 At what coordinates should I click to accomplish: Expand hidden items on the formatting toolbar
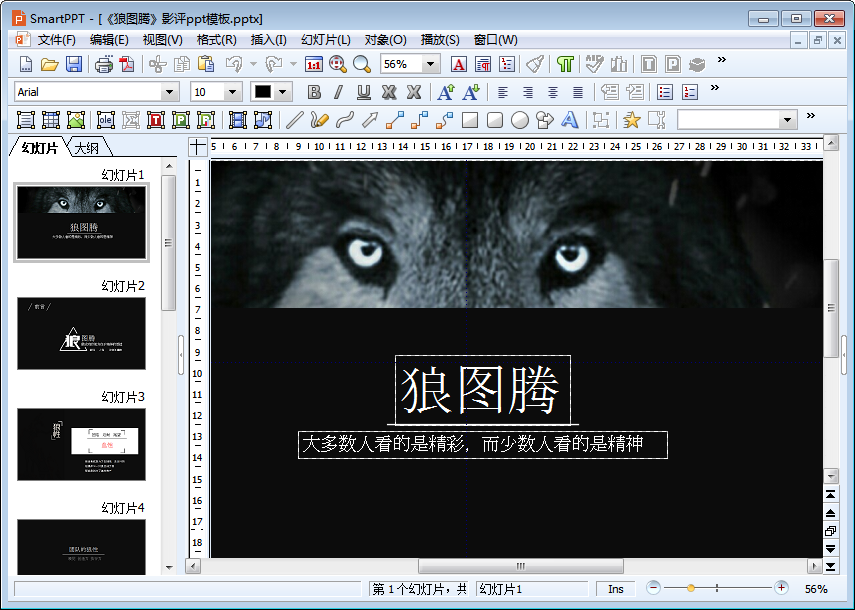click(x=715, y=87)
